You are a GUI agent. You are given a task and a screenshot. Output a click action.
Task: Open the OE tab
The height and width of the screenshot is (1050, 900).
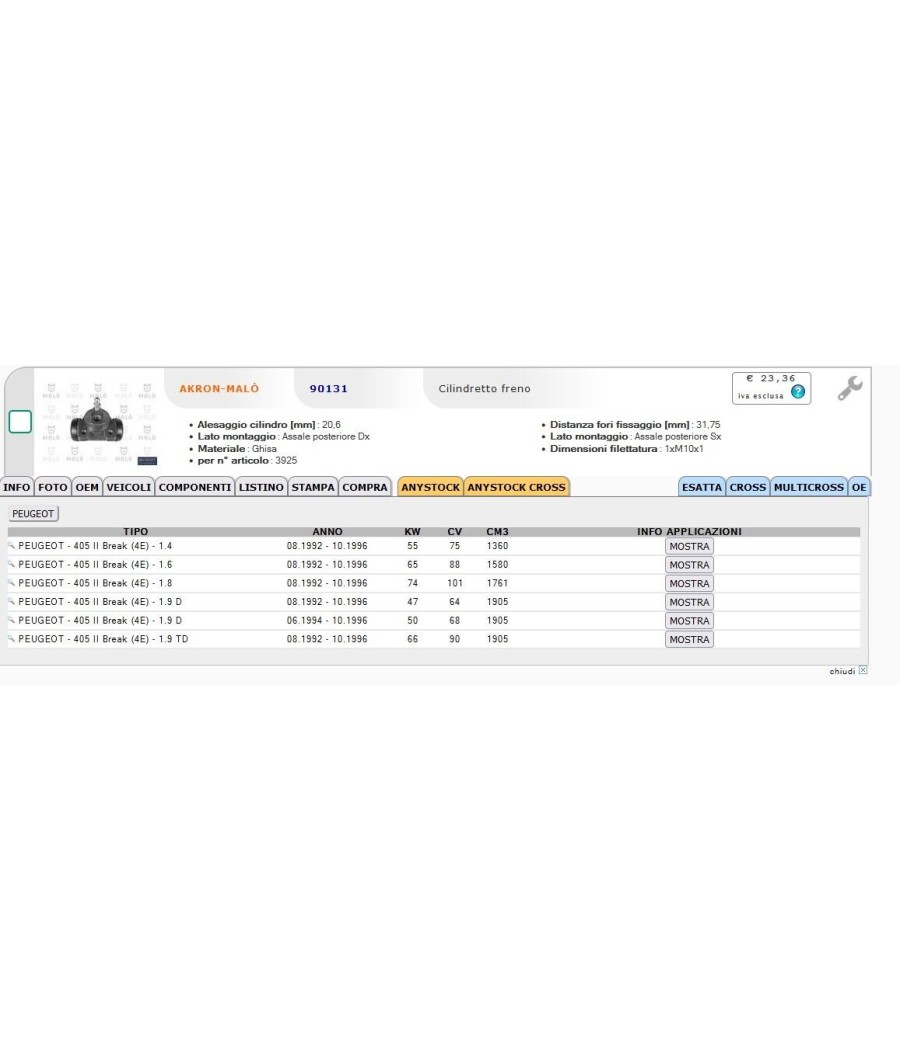[859, 487]
